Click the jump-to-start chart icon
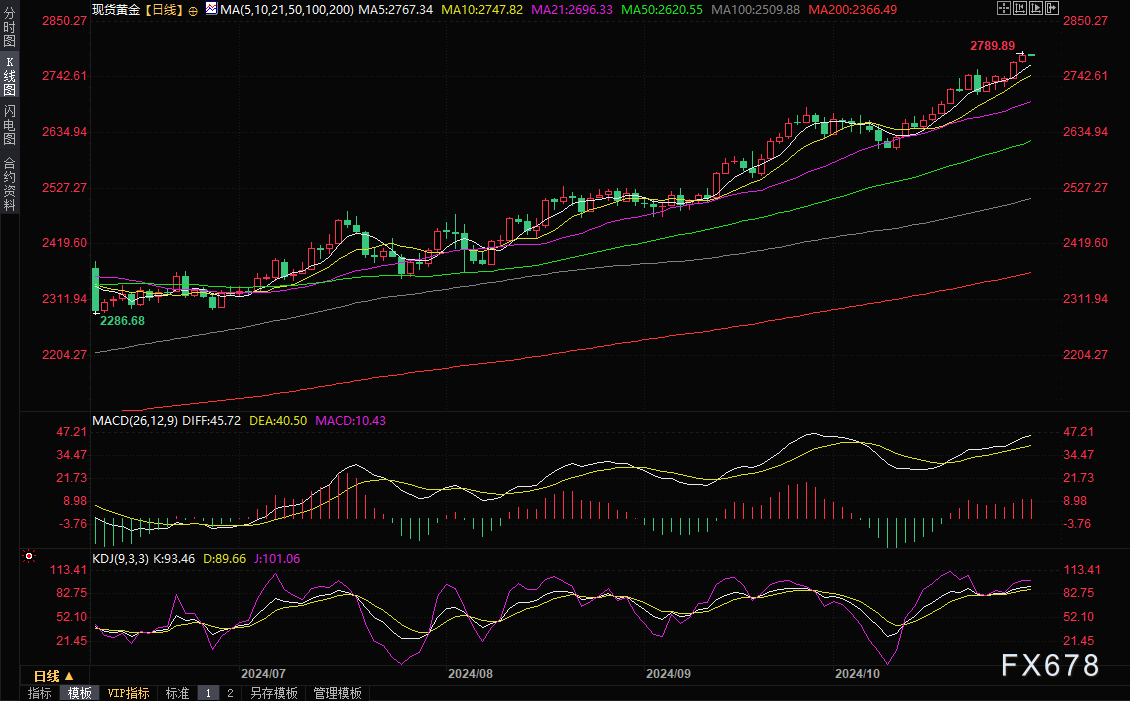Viewport: 1130px width, 701px height. (1020, 8)
